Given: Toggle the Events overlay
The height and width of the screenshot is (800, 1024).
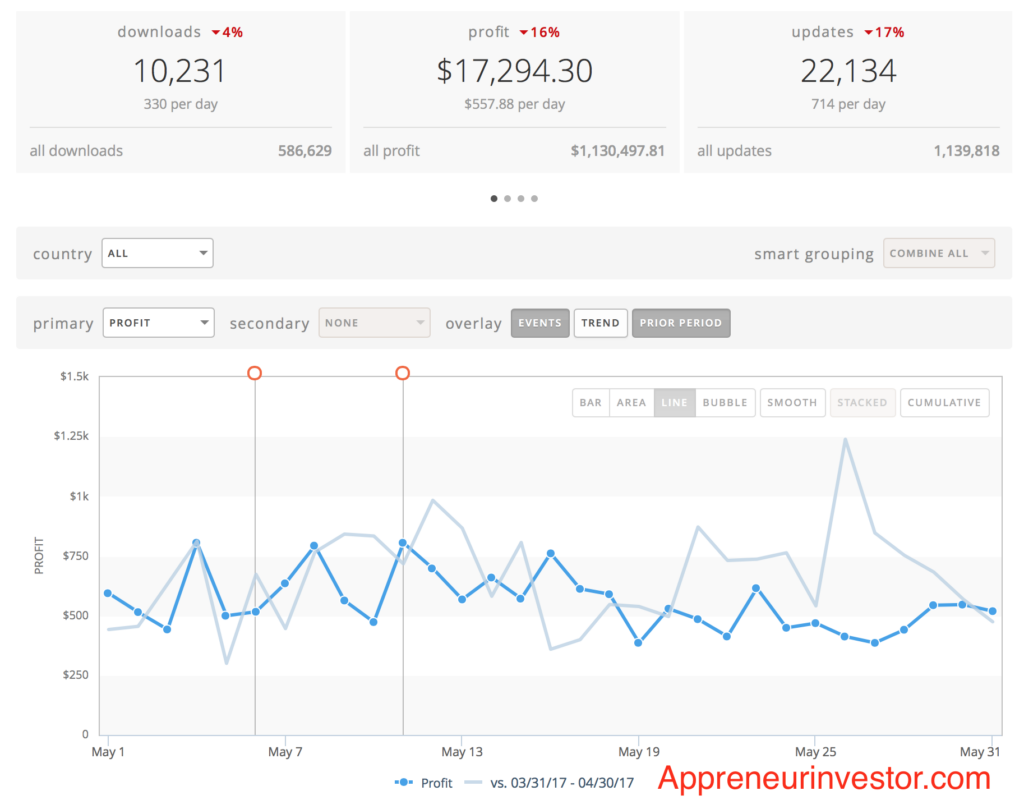Looking at the screenshot, I should coord(540,323).
